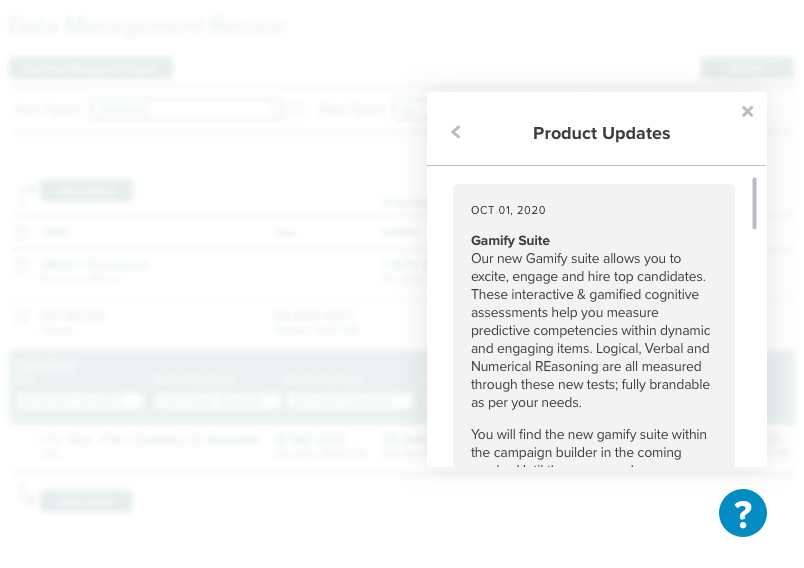Image resolution: width=804 pixels, height=568 pixels.
Task: Click the Product Updates panel scrollbar thumb
Action: [754, 204]
